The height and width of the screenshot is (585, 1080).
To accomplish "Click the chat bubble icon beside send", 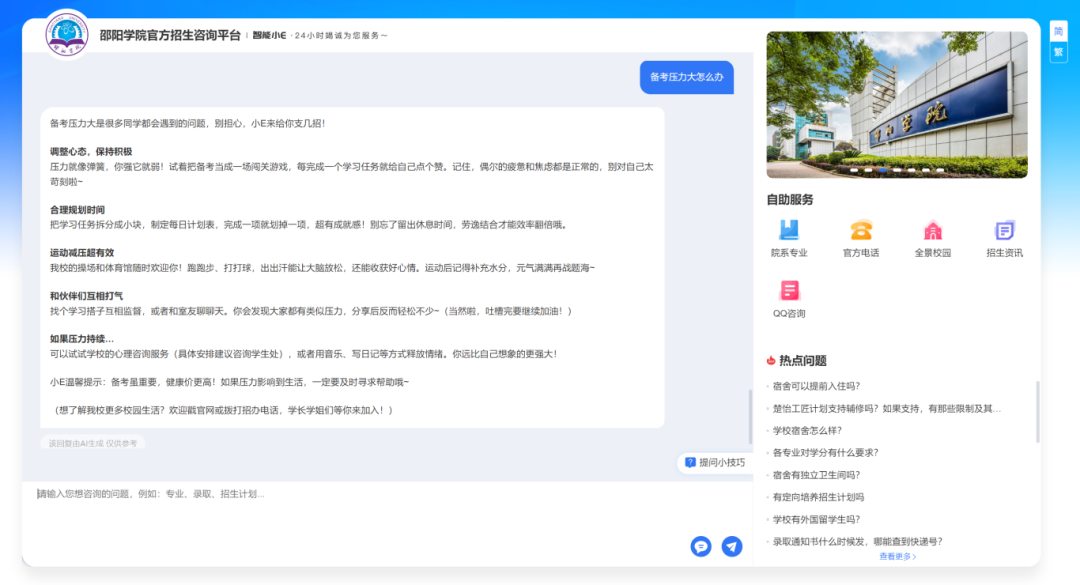I will pyautogui.click(x=701, y=546).
